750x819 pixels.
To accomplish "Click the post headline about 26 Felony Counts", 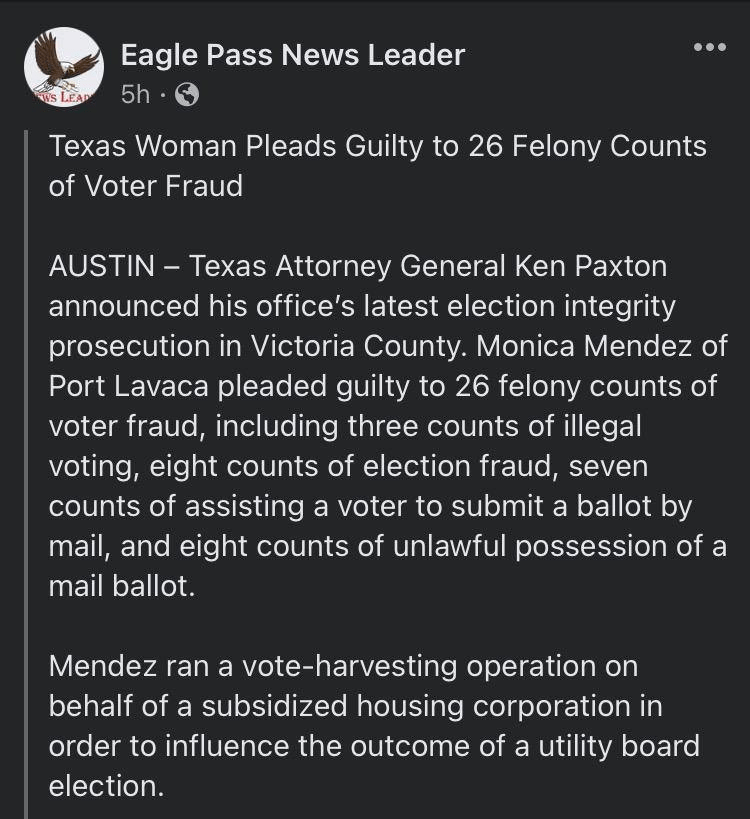I will pyautogui.click(x=377, y=147).
